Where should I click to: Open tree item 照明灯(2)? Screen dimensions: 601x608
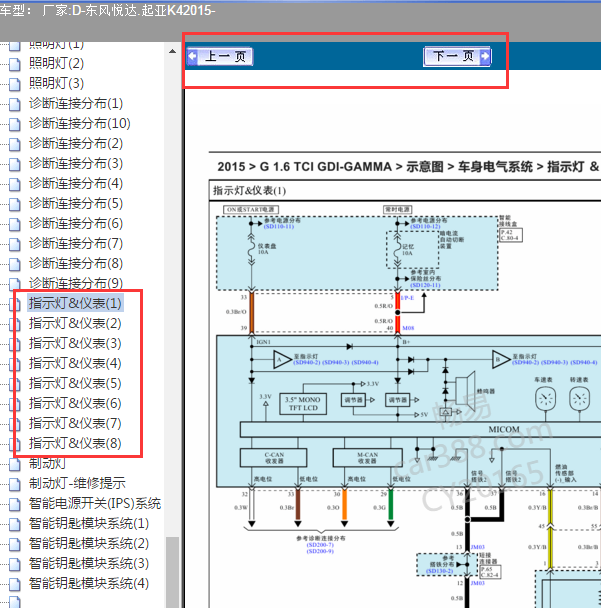(56, 63)
